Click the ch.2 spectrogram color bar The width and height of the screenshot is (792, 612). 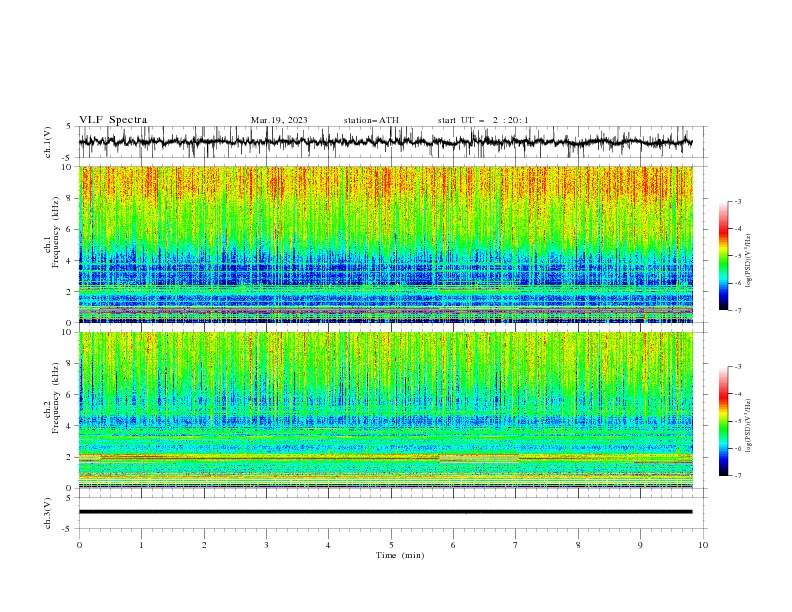pyautogui.click(x=724, y=421)
